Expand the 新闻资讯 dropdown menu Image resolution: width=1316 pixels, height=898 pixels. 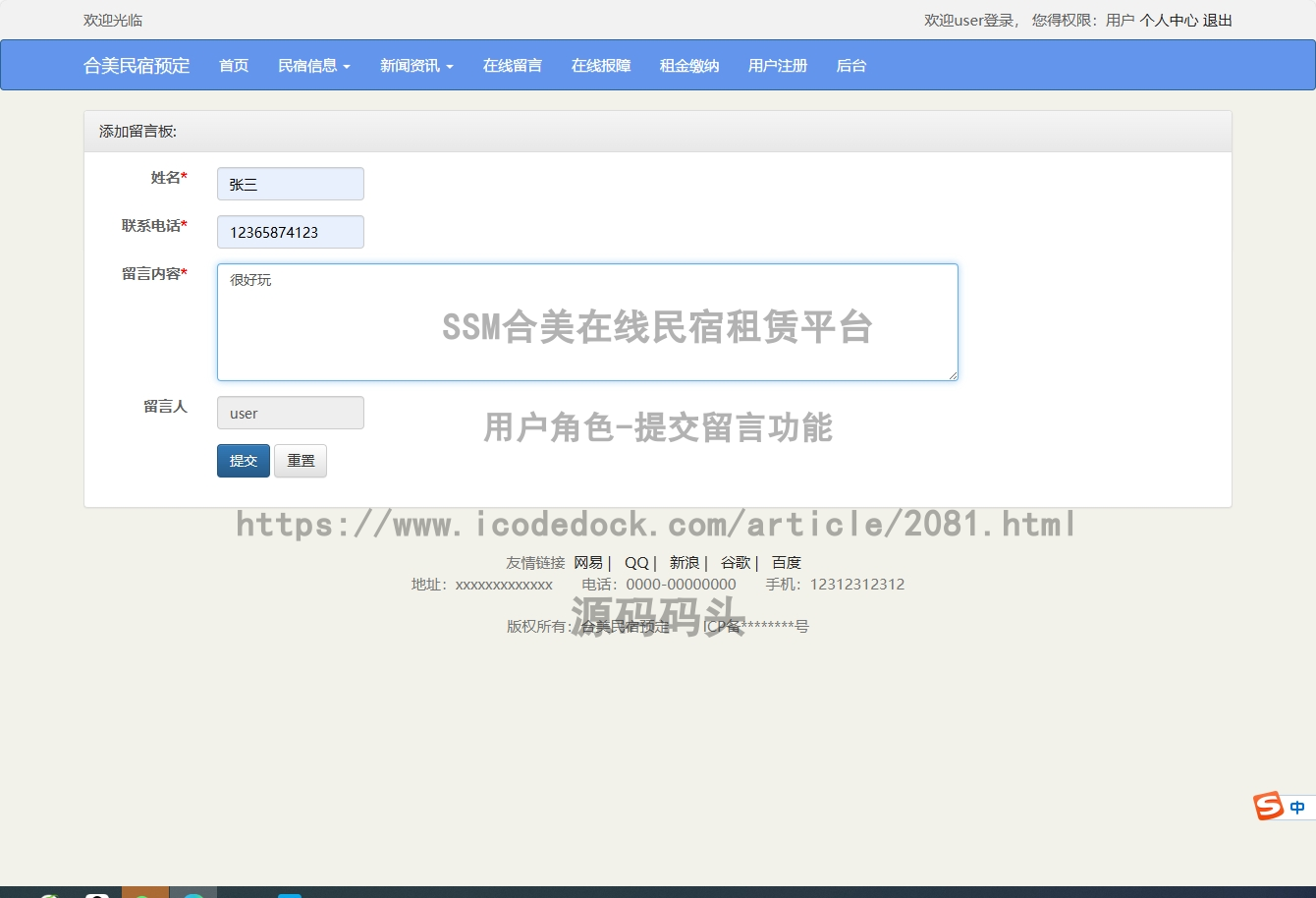click(x=416, y=66)
